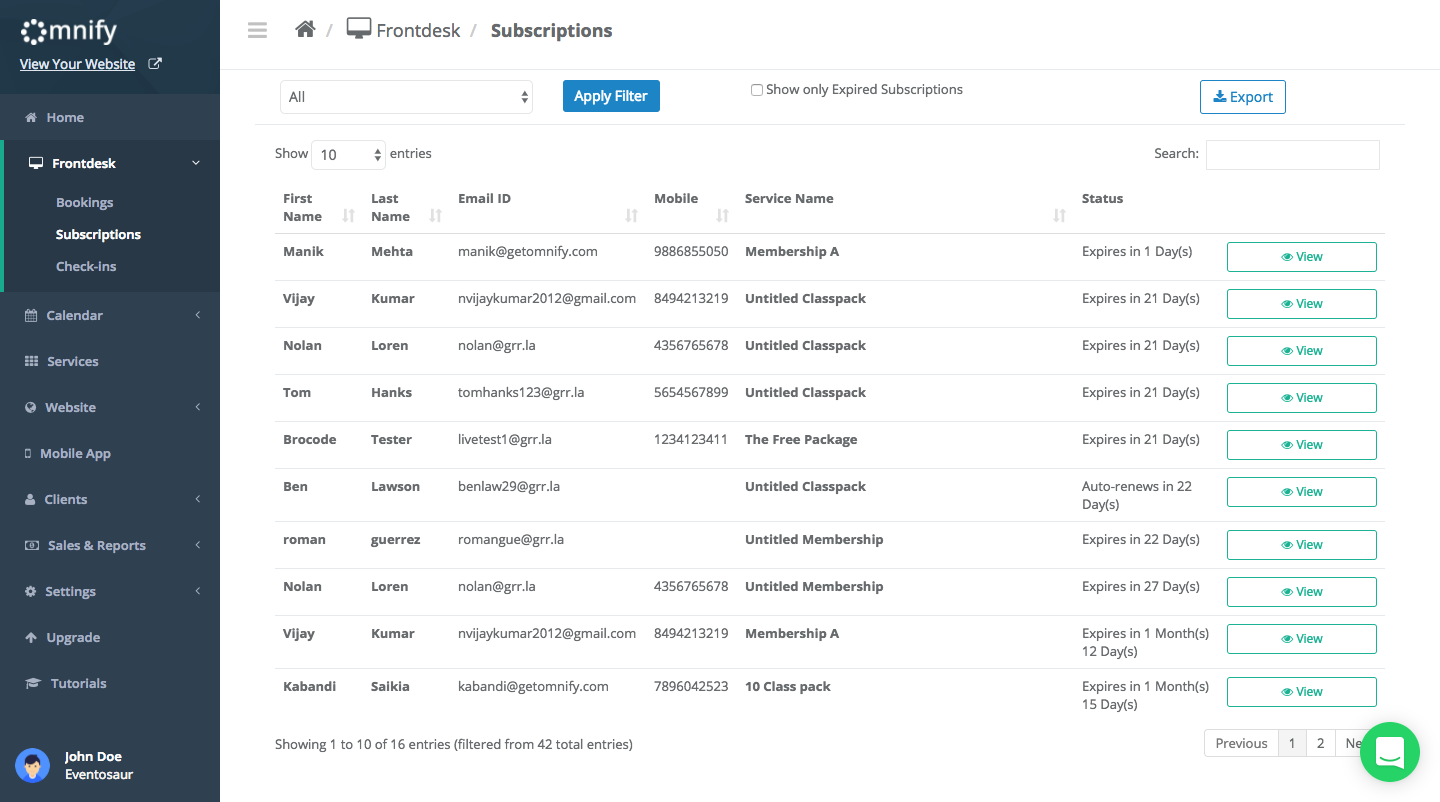Go to page 2 of results
This screenshot has height=802, width=1440.
[1320, 743]
